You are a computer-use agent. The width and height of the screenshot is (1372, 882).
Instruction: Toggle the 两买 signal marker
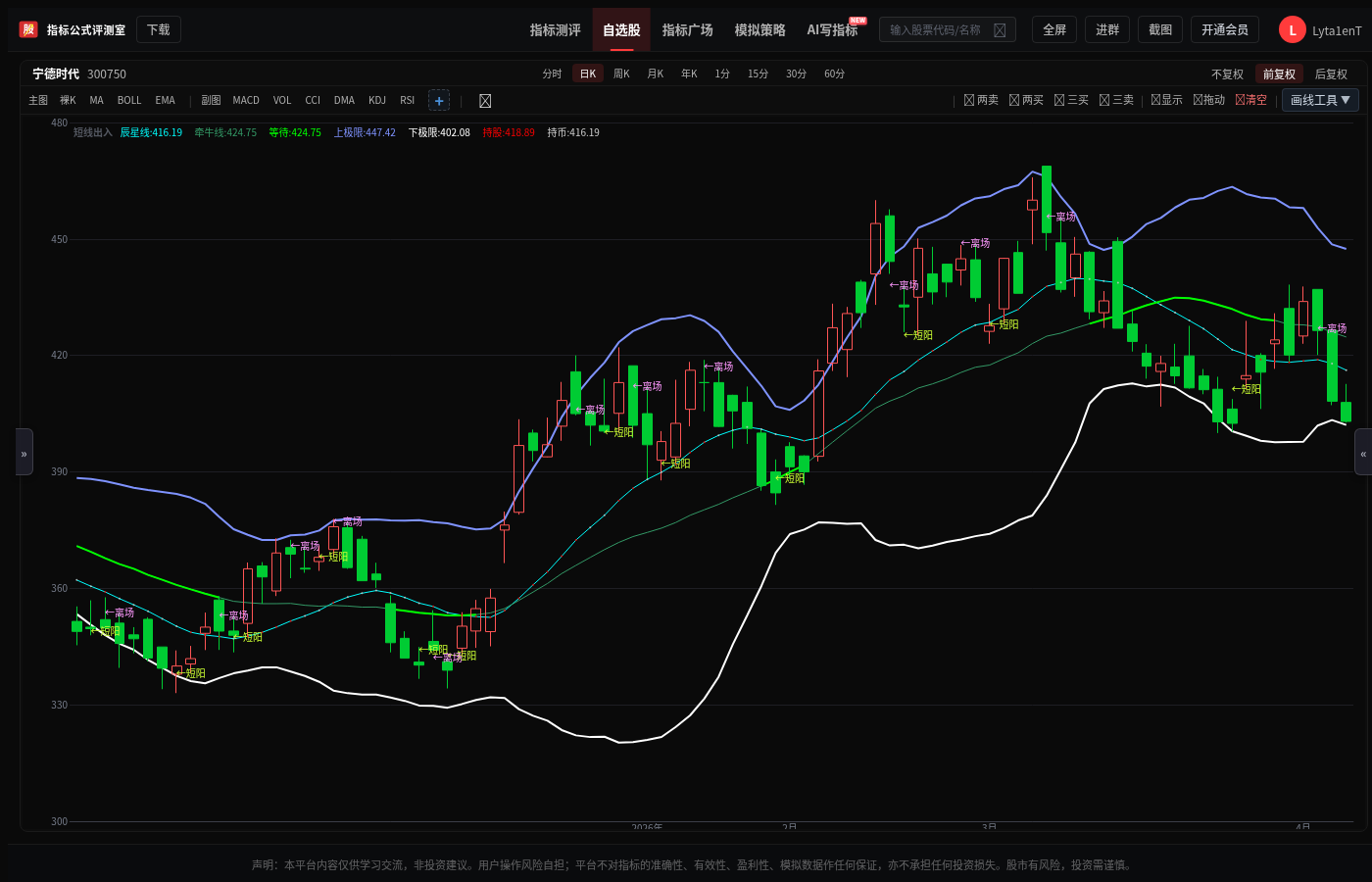pyautogui.click(x=1026, y=100)
